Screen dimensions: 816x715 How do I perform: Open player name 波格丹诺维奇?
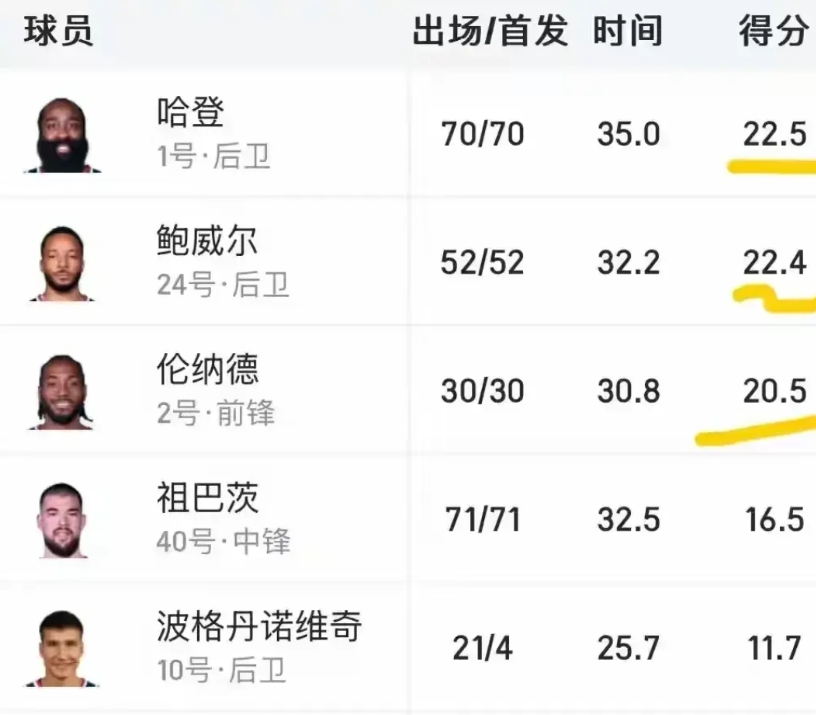[x=259, y=626]
